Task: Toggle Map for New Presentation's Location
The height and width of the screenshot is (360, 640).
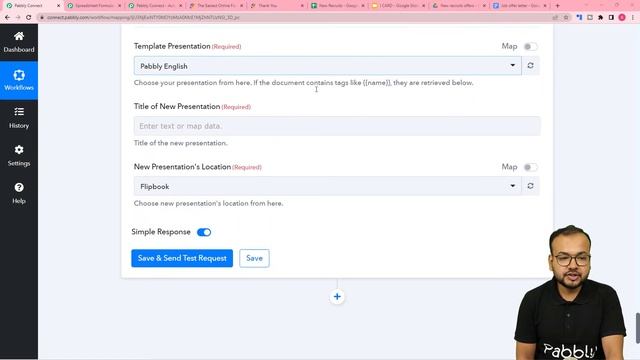Action: click(x=530, y=167)
